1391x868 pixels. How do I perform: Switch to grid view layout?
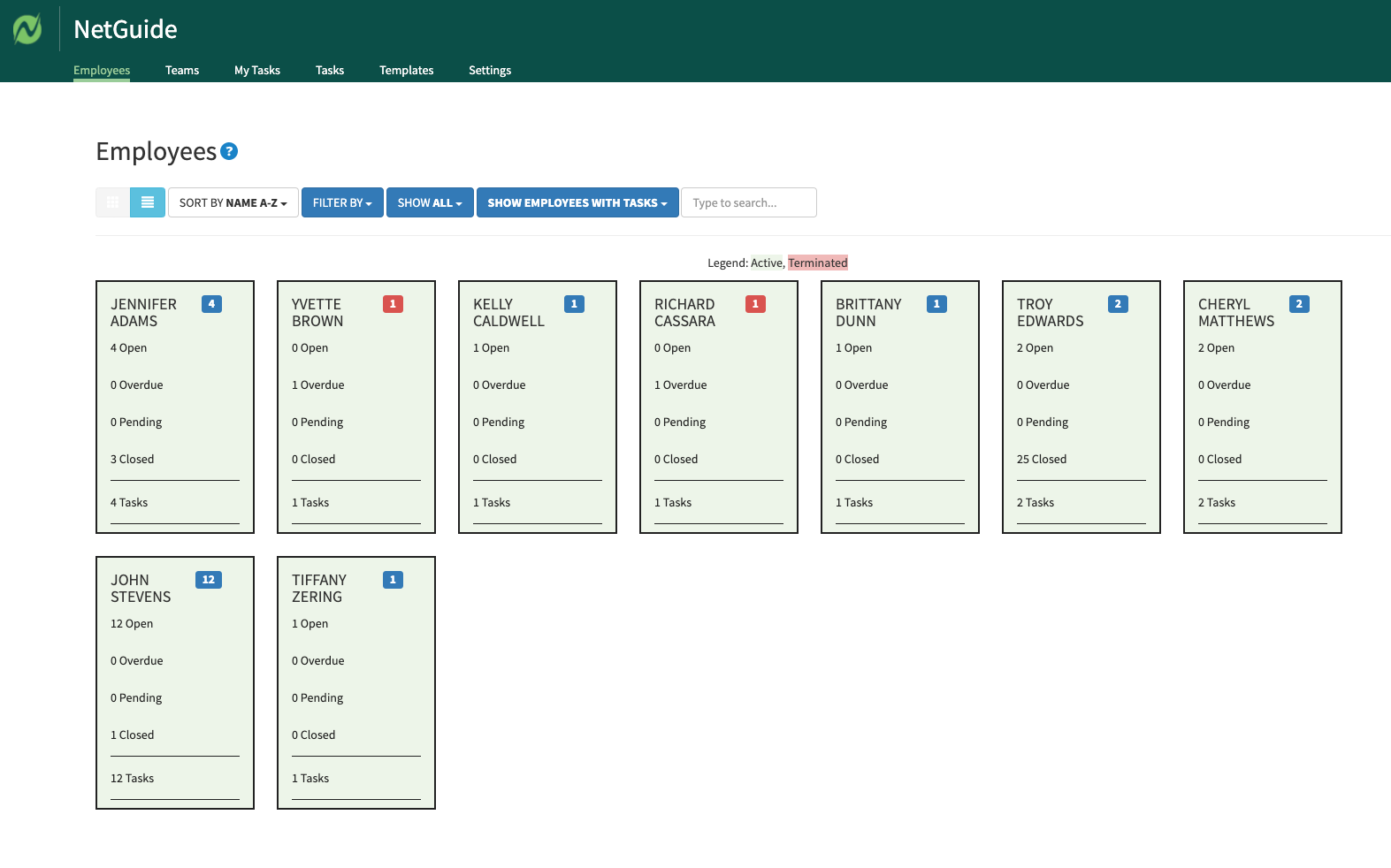112,202
